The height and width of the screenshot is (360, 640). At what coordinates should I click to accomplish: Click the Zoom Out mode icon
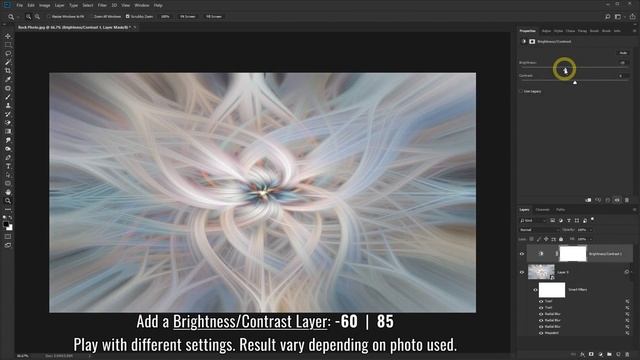(x=37, y=17)
